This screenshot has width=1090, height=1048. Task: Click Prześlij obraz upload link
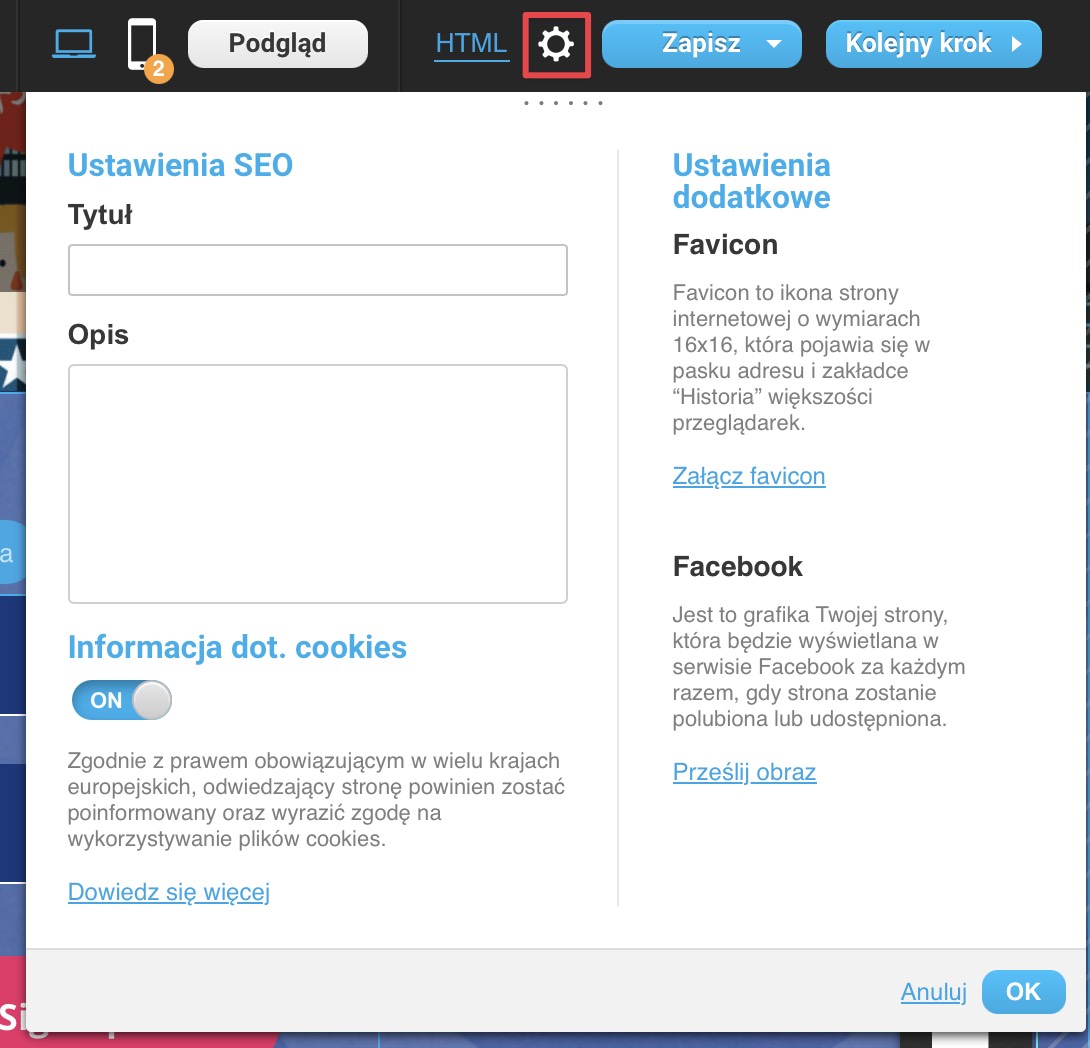click(x=745, y=772)
